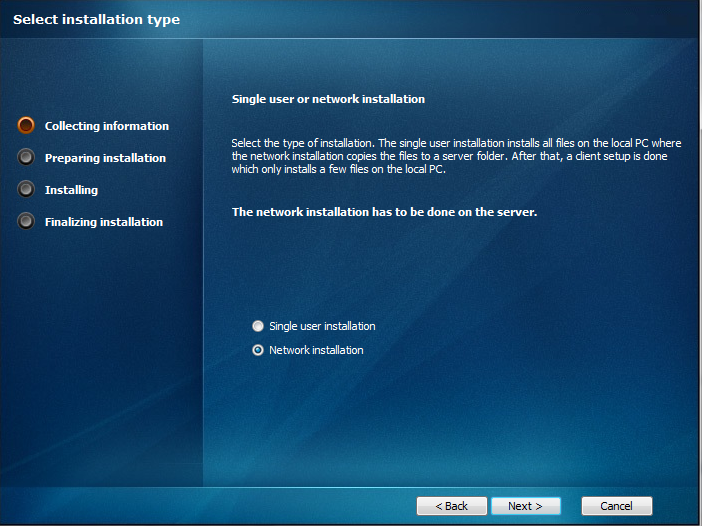Click the 'Finalizing installation' step label

point(104,222)
